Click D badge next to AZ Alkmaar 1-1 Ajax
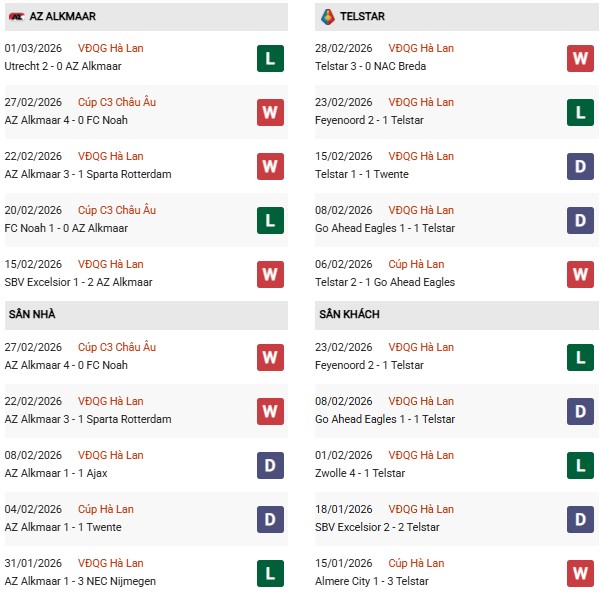The width and height of the screenshot is (600, 596). click(270, 465)
